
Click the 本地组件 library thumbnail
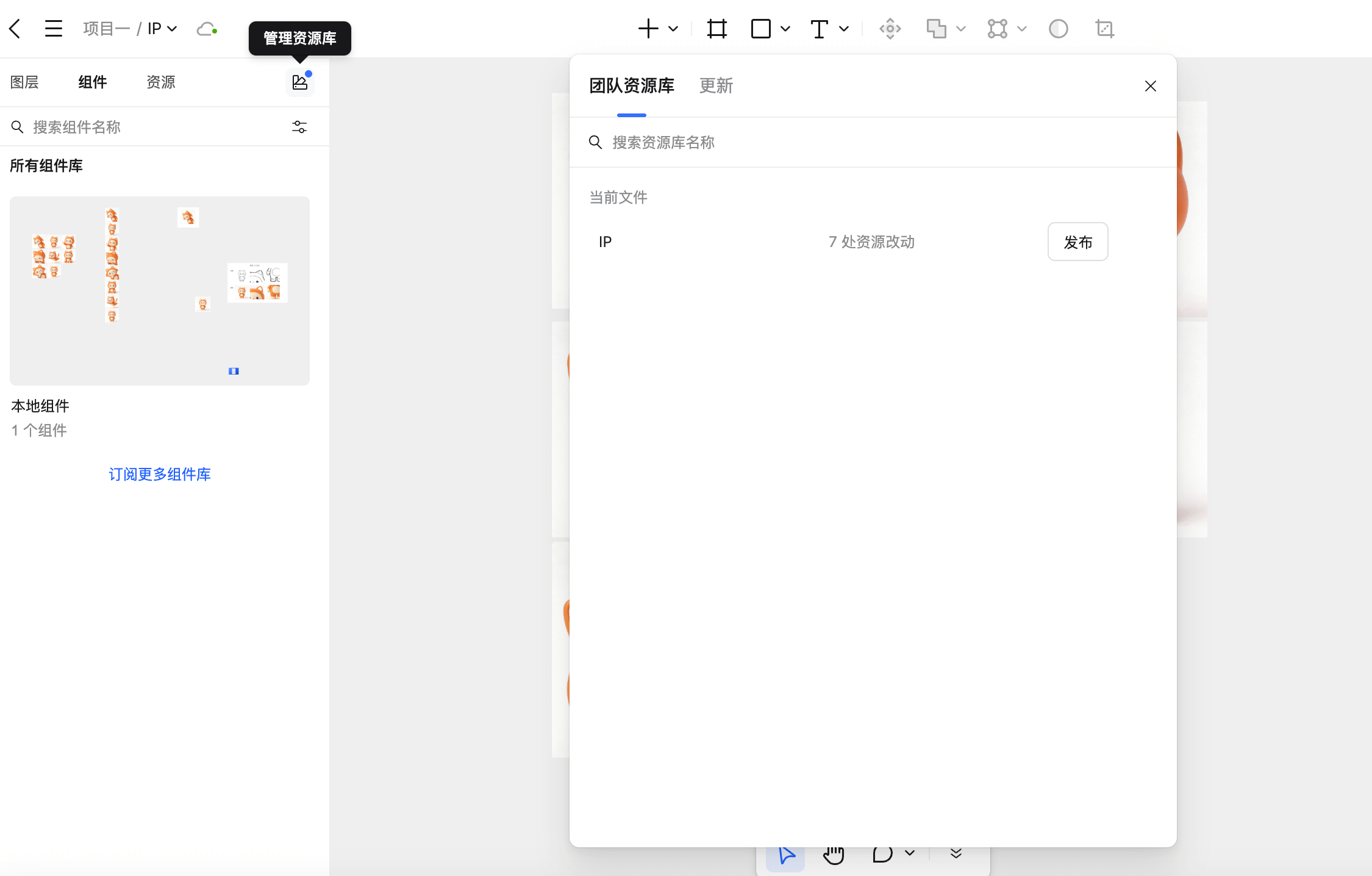pyautogui.click(x=159, y=291)
